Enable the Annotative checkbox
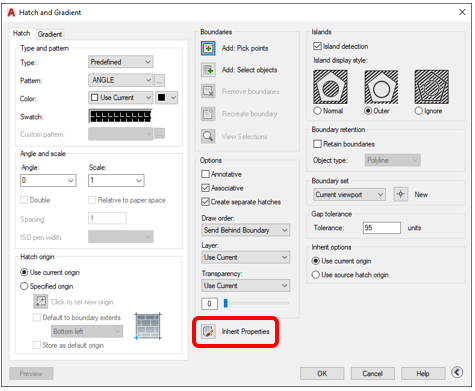This screenshot has height=391, width=475. [205, 174]
